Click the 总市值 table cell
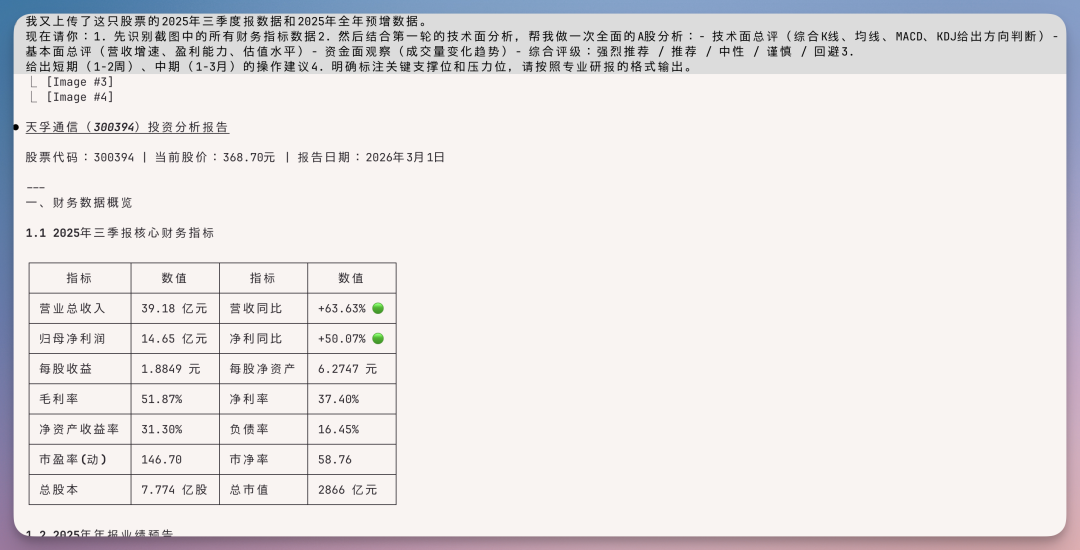Screen dimensions: 1080x550 tap(263, 490)
